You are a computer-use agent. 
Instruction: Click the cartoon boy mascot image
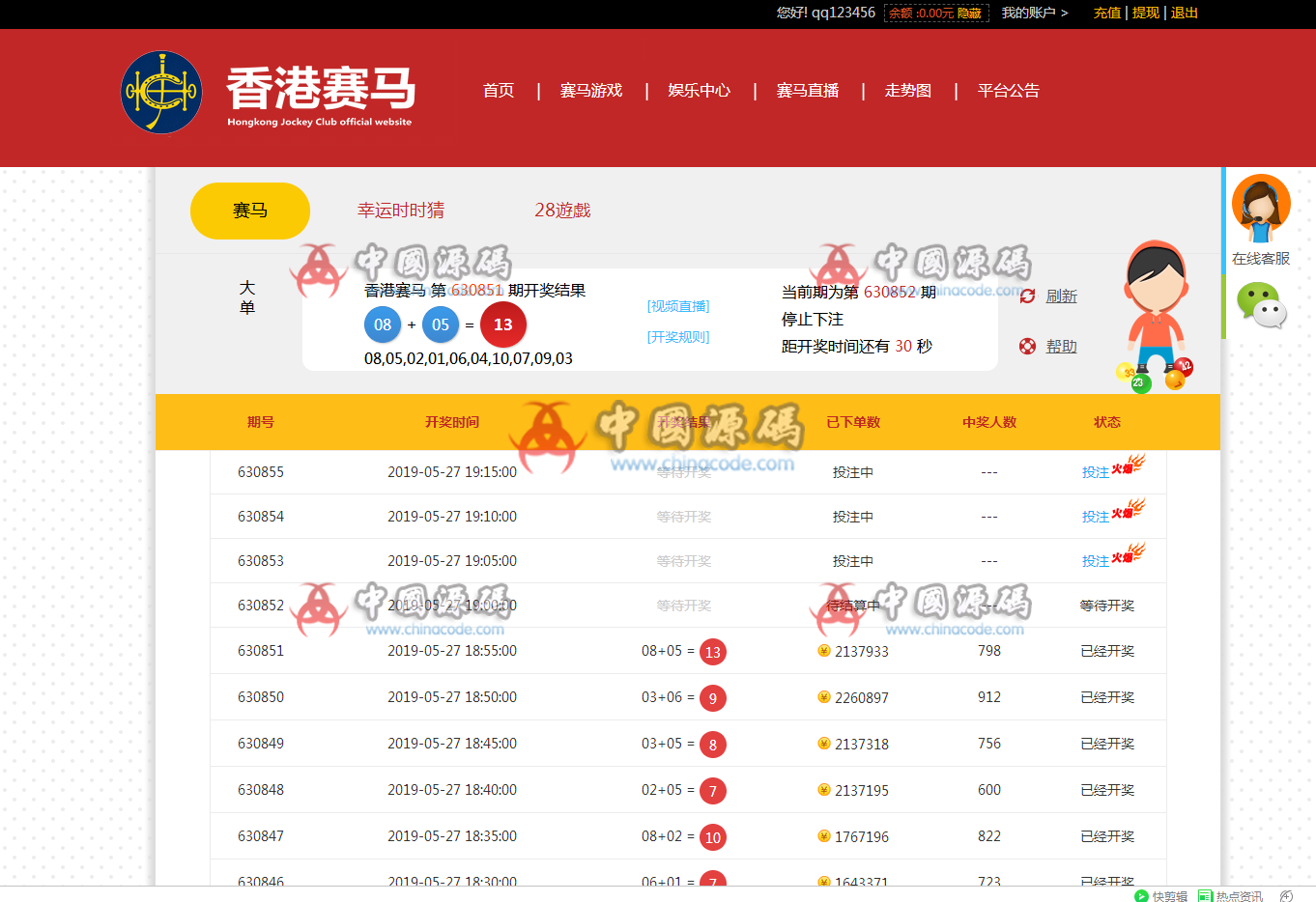[1156, 316]
